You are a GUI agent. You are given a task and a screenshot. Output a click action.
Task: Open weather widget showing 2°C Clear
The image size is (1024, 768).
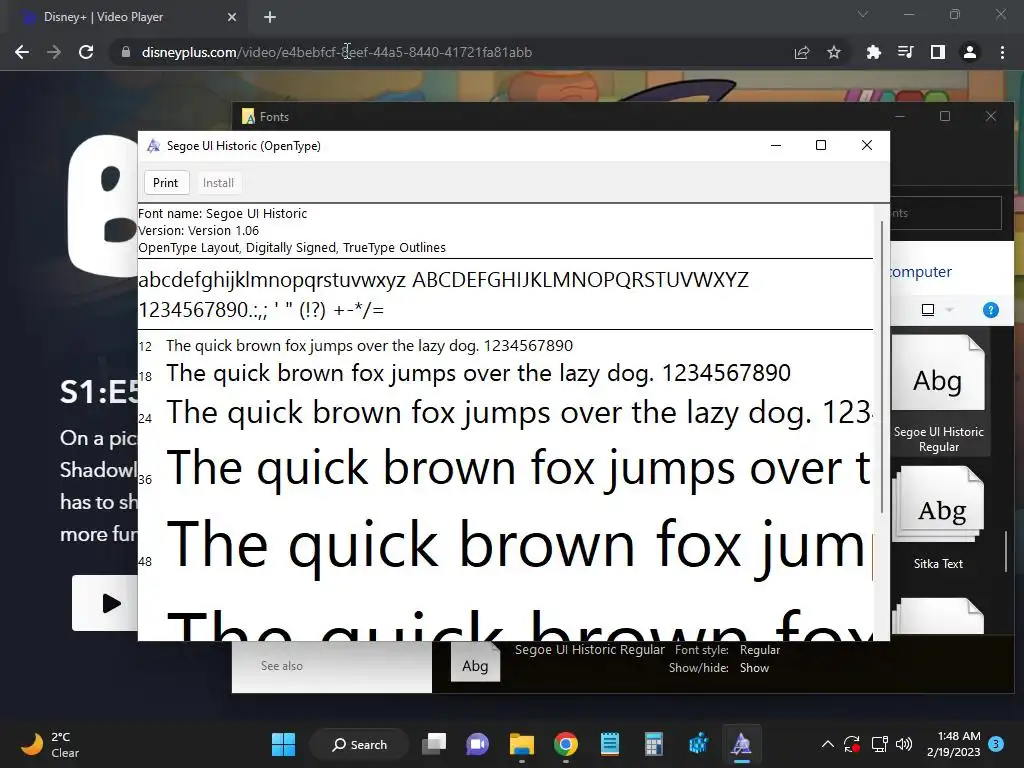click(51, 744)
